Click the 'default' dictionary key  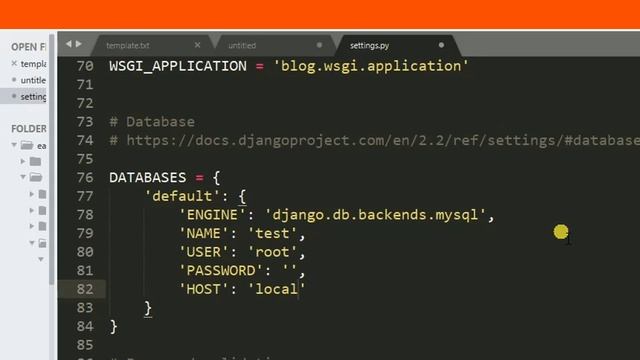pyautogui.click(x=182, y=196)
